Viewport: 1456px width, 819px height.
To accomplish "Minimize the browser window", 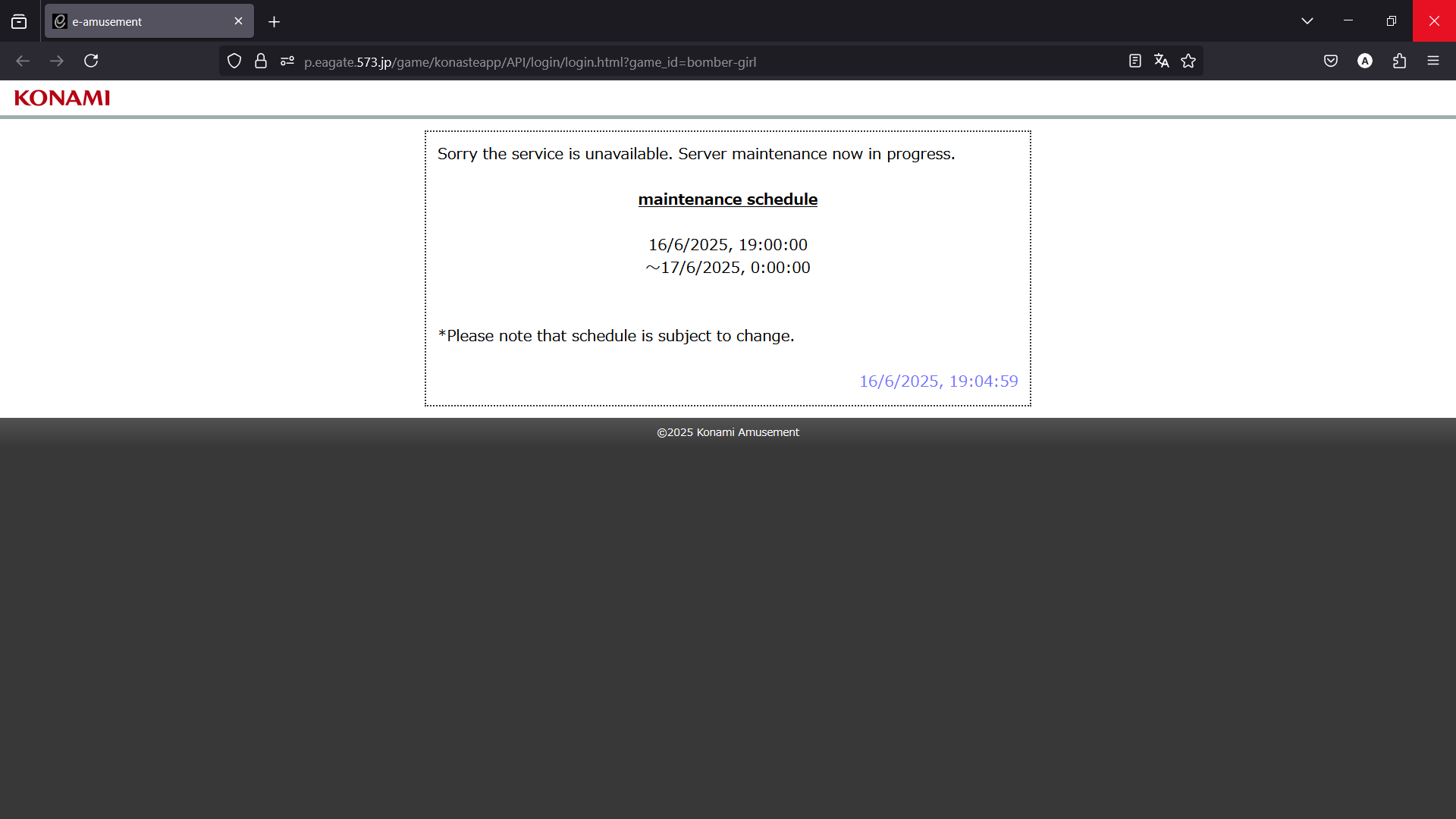I will coord(1348,20).
